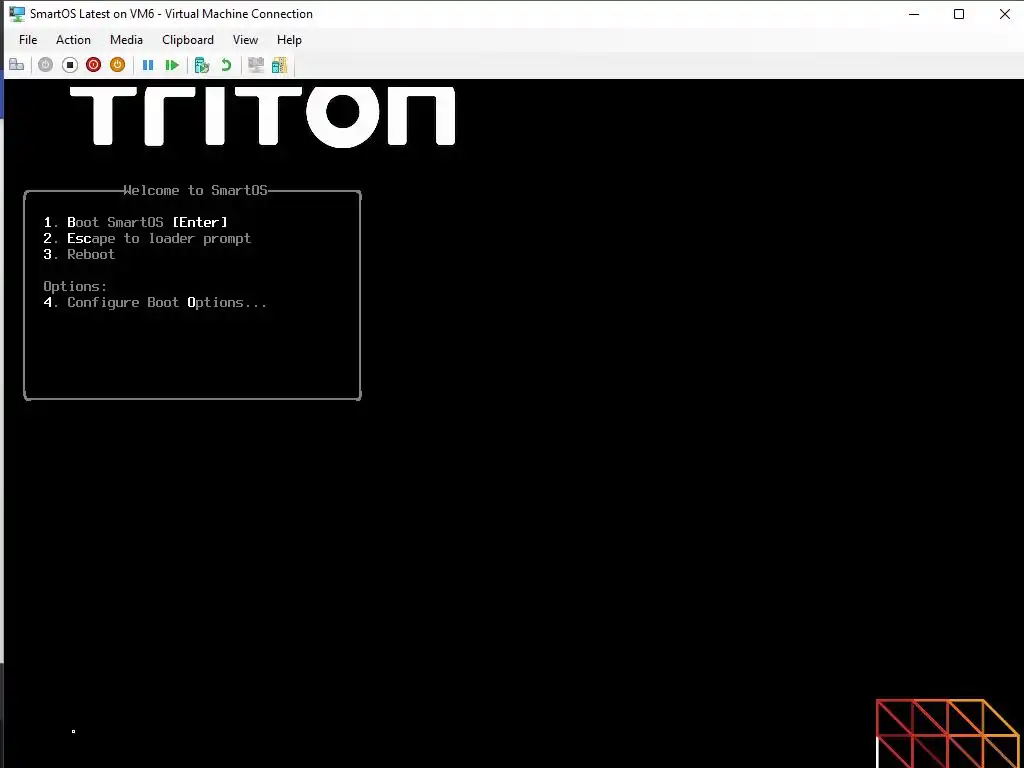
Task: Close the Virtual Machine Connection window
Action: 1004,14
